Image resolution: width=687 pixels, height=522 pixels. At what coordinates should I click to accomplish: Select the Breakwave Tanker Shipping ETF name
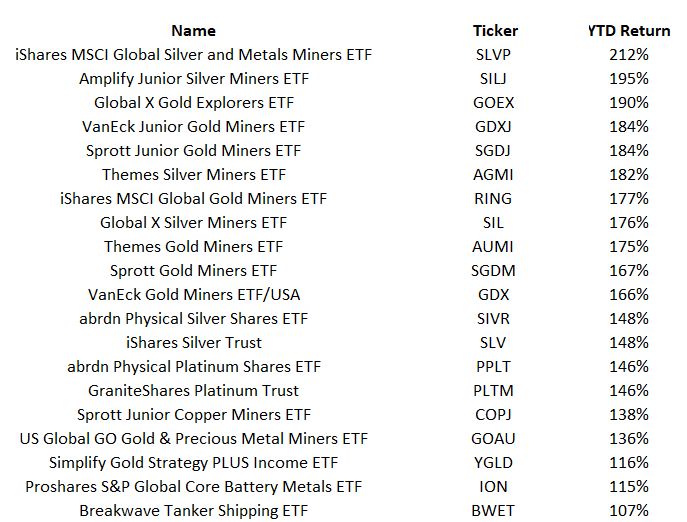194,510
